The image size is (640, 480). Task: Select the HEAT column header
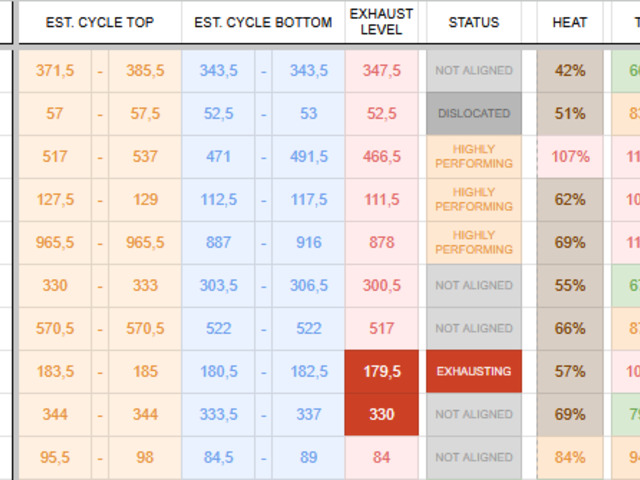click(570, 22)
